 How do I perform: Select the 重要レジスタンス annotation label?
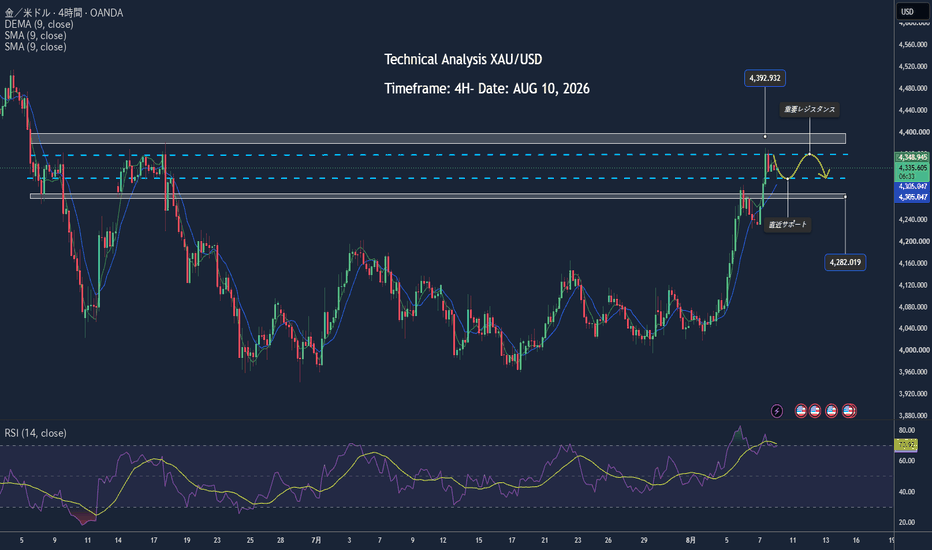(809, 109)
